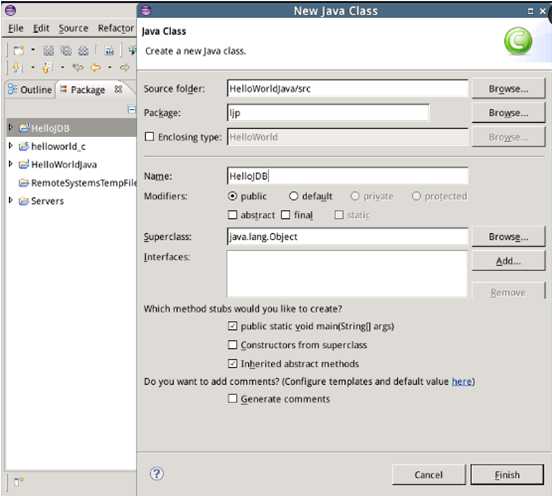Check the abstract modifier checkbox
The width and height of the screenshot is (552, 496).
click(232, 215)
